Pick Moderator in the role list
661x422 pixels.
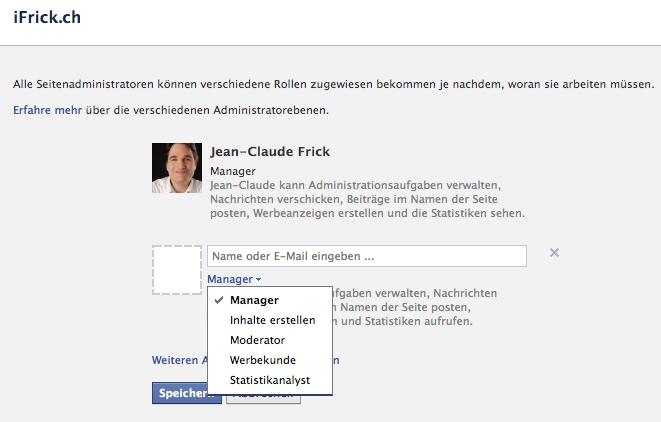(x=257, y=340)
